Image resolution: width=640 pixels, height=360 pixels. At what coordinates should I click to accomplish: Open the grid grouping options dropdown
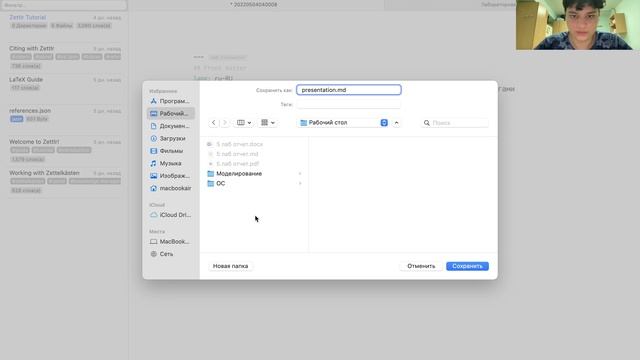click(268, 122)
